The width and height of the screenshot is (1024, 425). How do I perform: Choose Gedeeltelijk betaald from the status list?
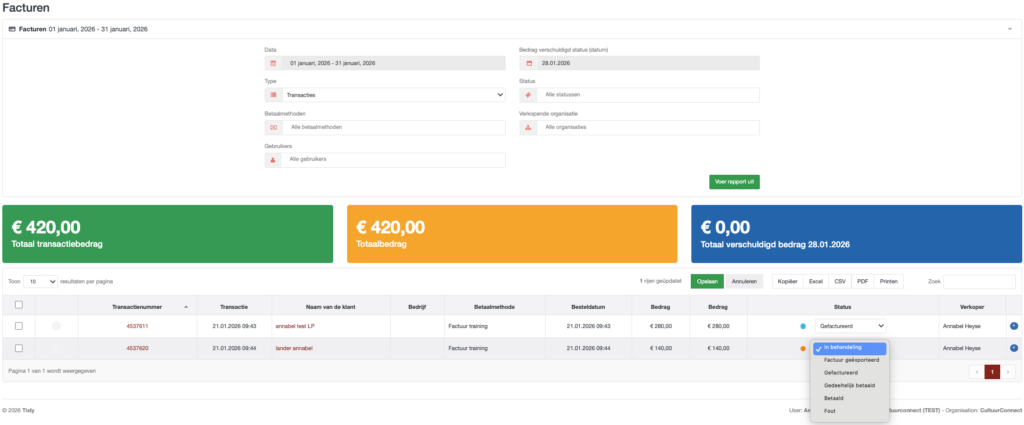pos(848,385)
